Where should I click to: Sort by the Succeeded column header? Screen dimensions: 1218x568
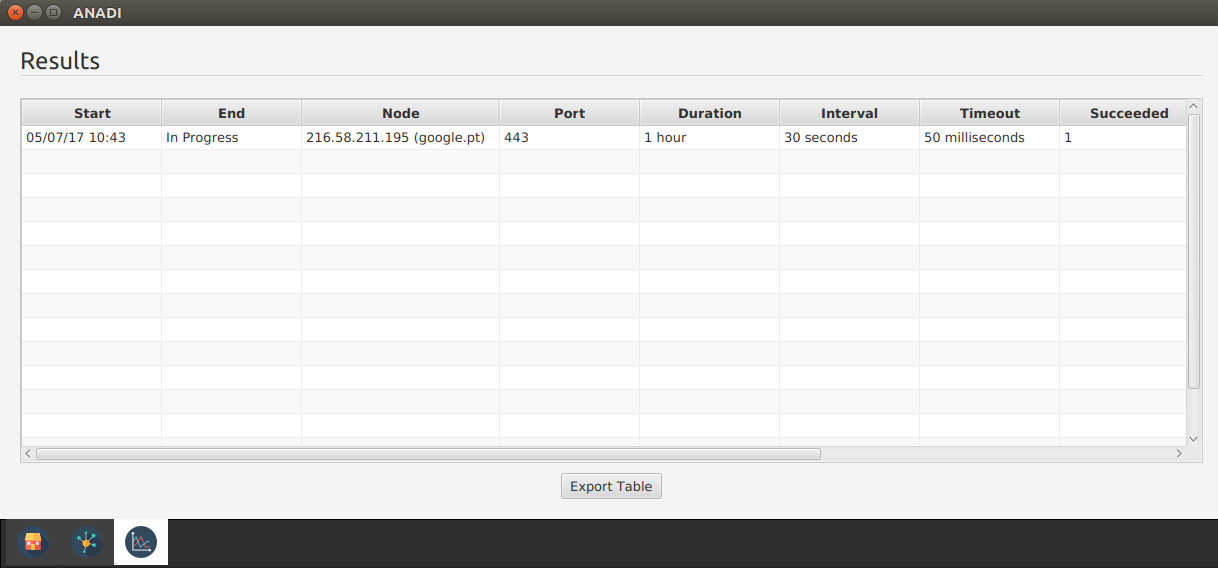tap(1123, 113)
